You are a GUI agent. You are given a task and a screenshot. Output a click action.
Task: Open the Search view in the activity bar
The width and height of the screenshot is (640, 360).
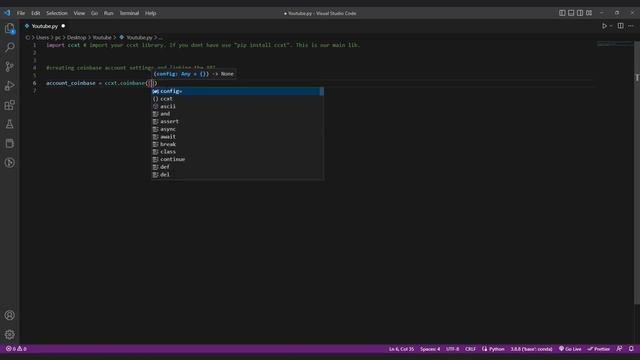9,47
